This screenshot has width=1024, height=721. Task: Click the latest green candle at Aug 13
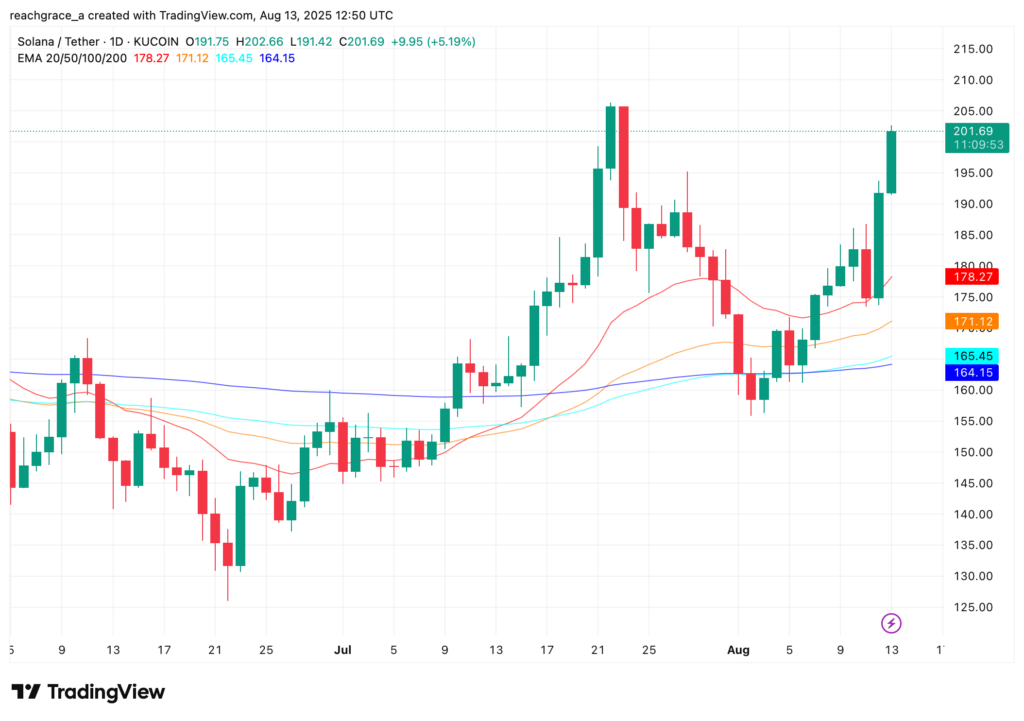click(x=891, y=162)
